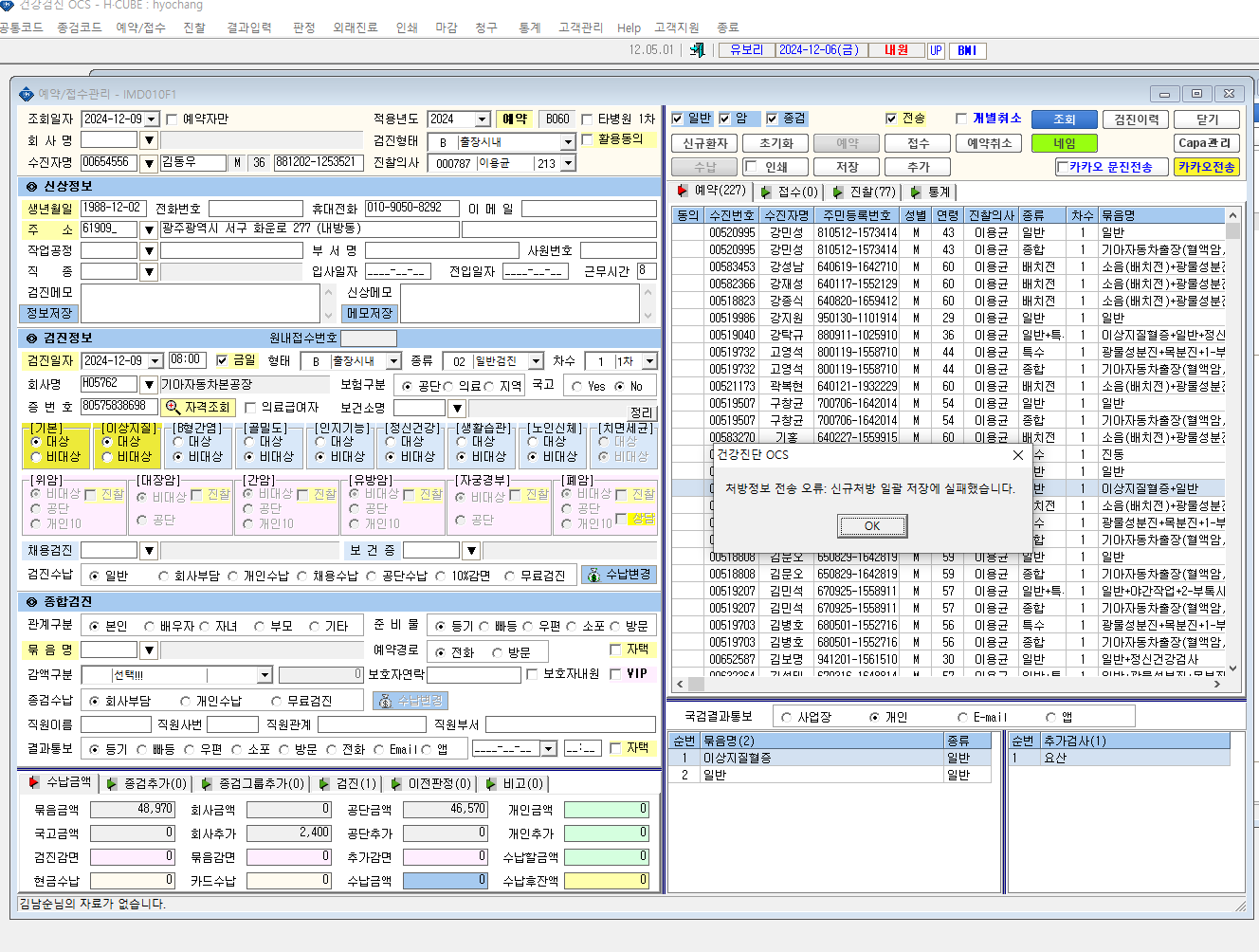Expand the 적용년도 2024 dropdown

483,119
